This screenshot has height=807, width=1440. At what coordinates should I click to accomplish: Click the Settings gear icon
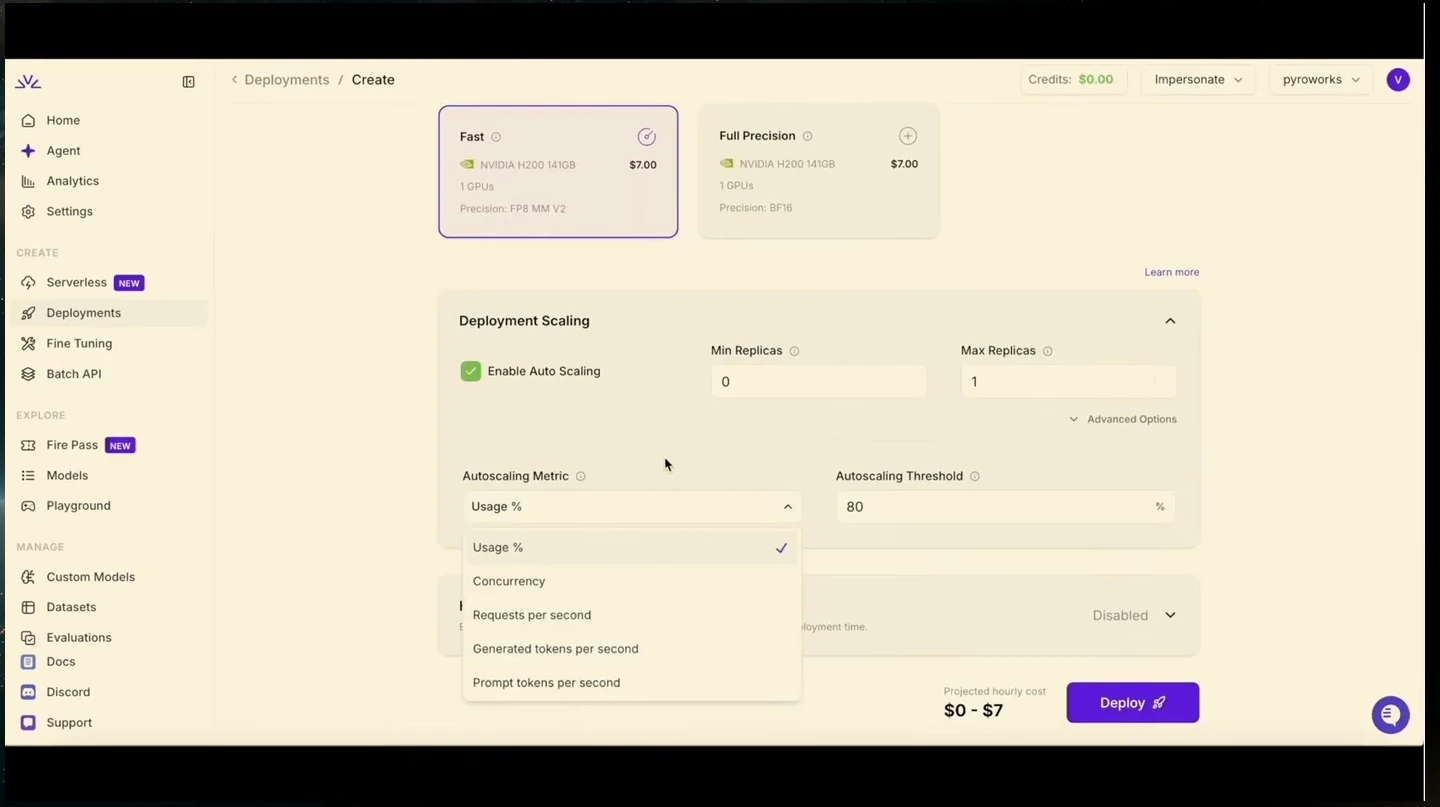coord(28,212)
